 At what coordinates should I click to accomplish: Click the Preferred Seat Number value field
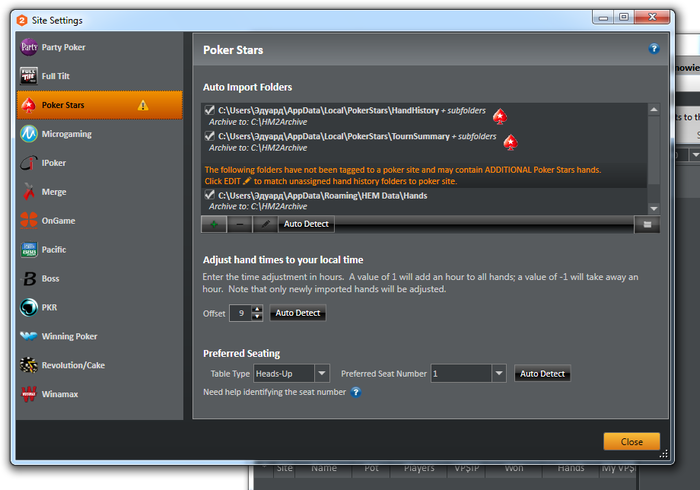[x=461, y=374]
